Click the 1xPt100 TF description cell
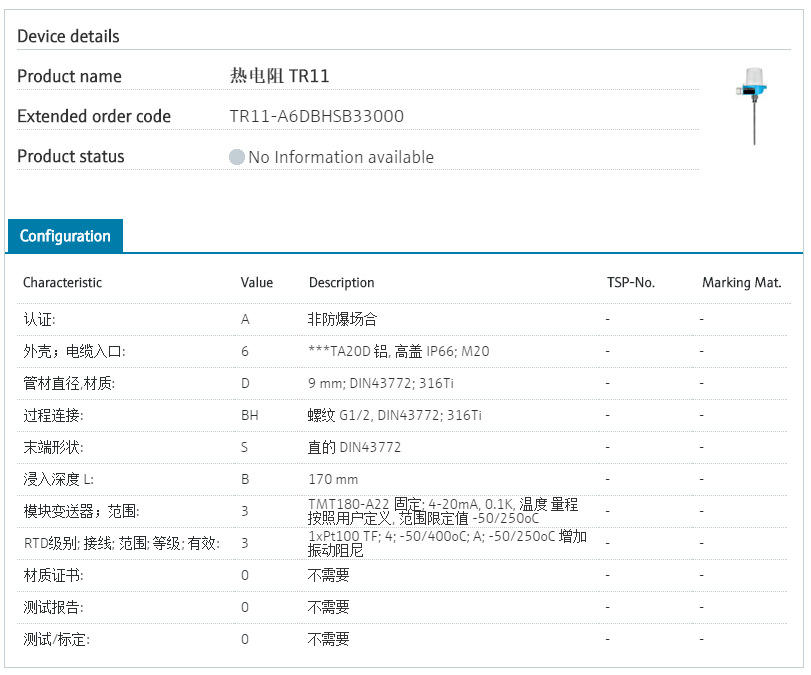The height and width of the screenshot is (675, 811). coord(447,543)
